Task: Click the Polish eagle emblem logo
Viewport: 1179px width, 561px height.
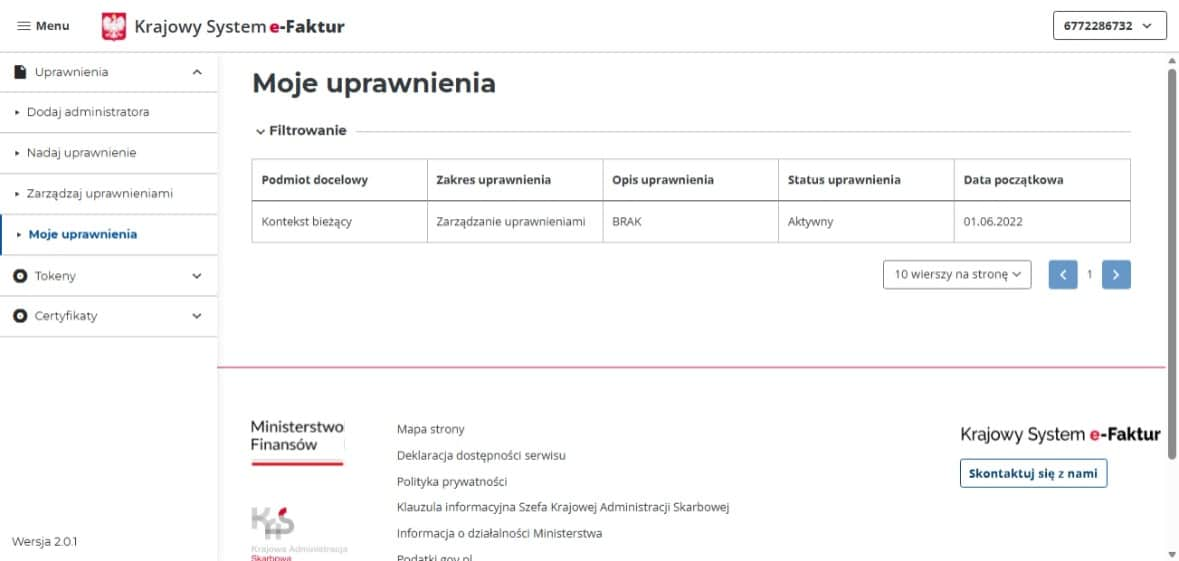Action: (114, 26)
